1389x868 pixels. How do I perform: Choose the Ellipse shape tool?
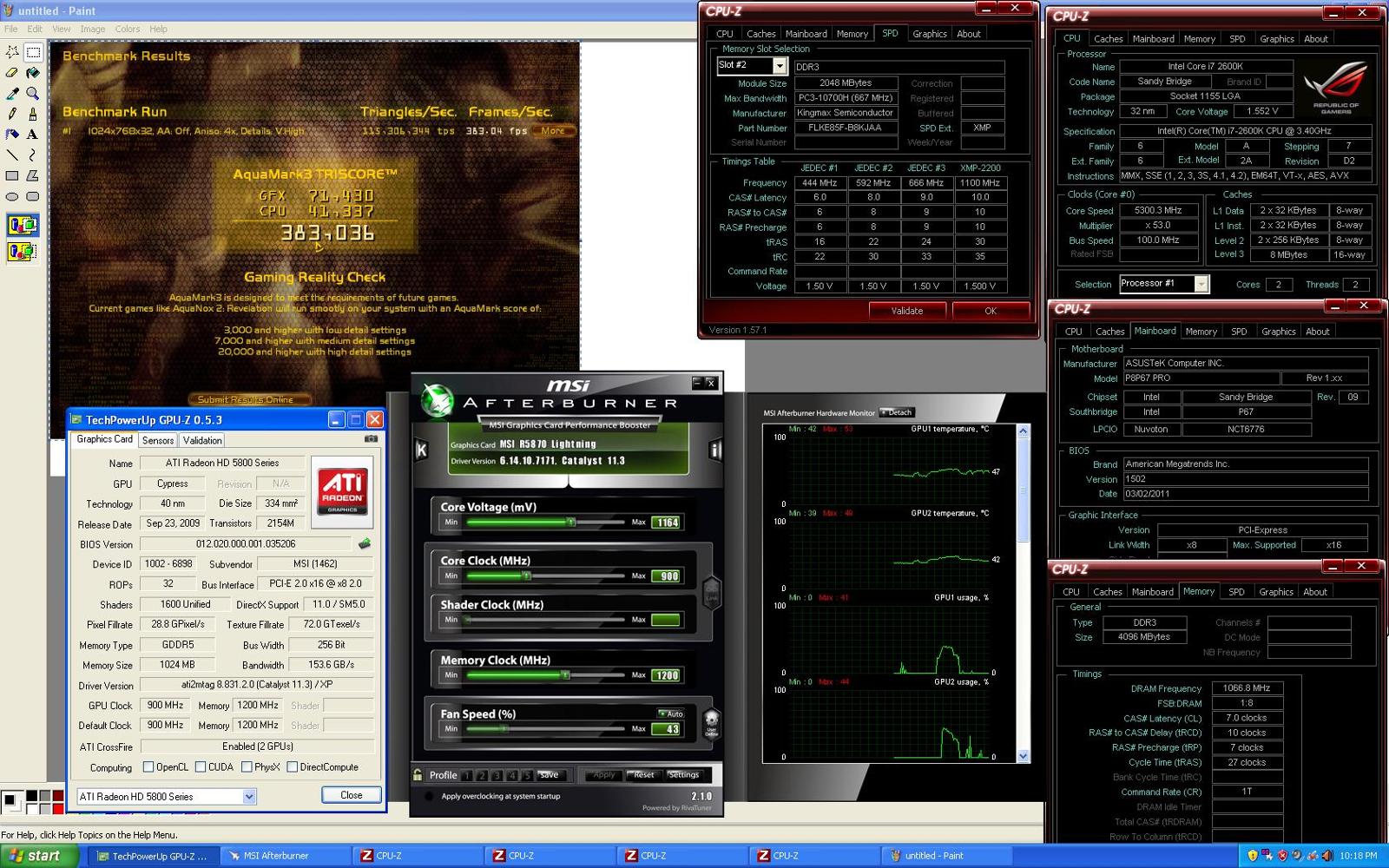coord(12,196)
